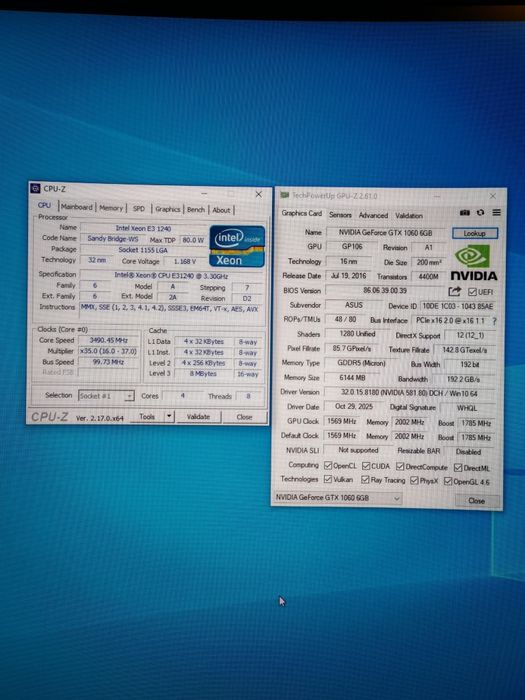Click the Validate button in CPU-Z

pyautogui.click(x=198, y=417)
